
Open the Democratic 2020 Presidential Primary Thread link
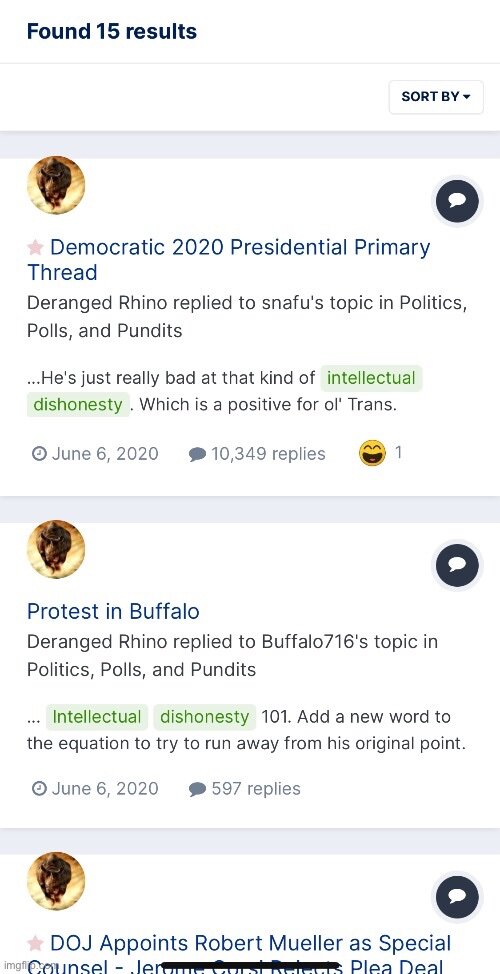click(x=229, y=260)
